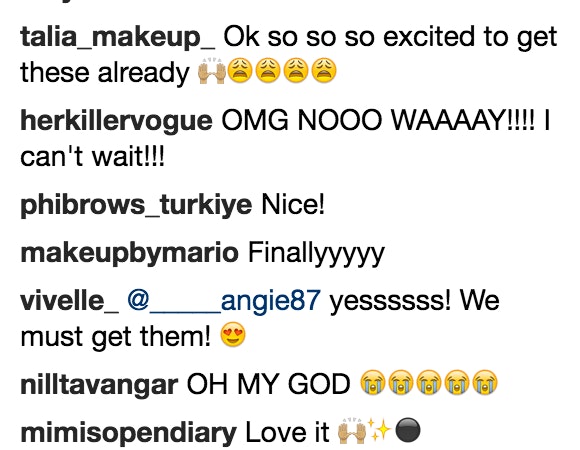The height and width of the screenshot is (450, 580).
Task: Click first crying emoji after OH MY GOD
Action: click(373, 382)
